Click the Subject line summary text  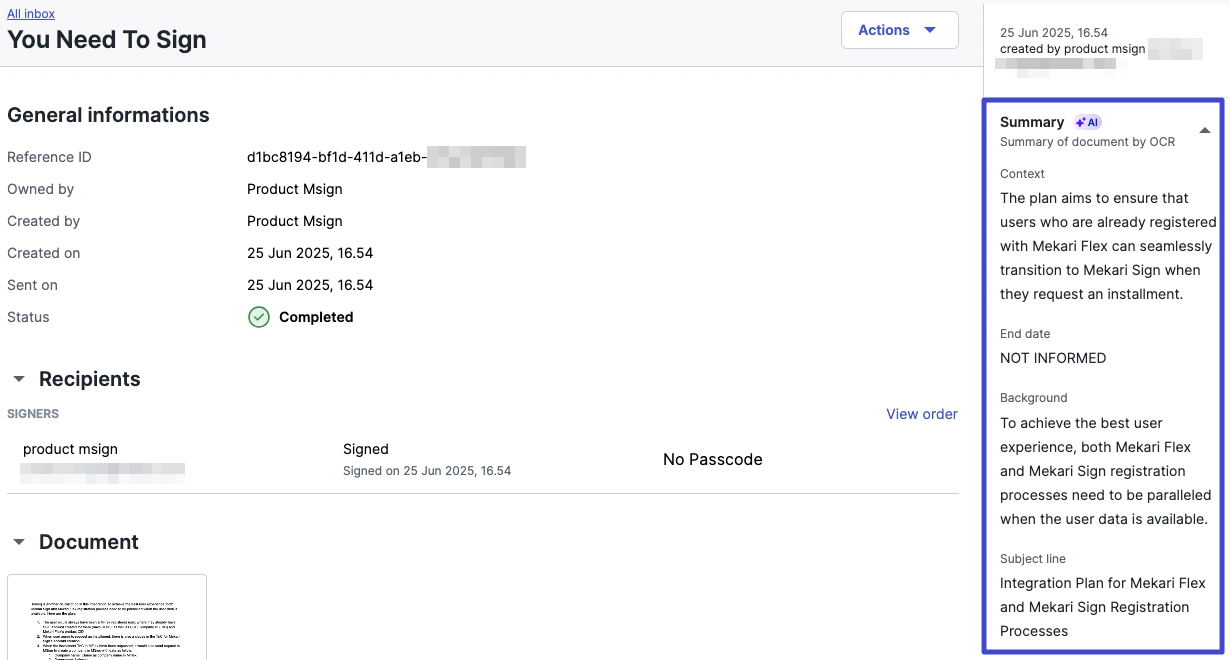1102,607
